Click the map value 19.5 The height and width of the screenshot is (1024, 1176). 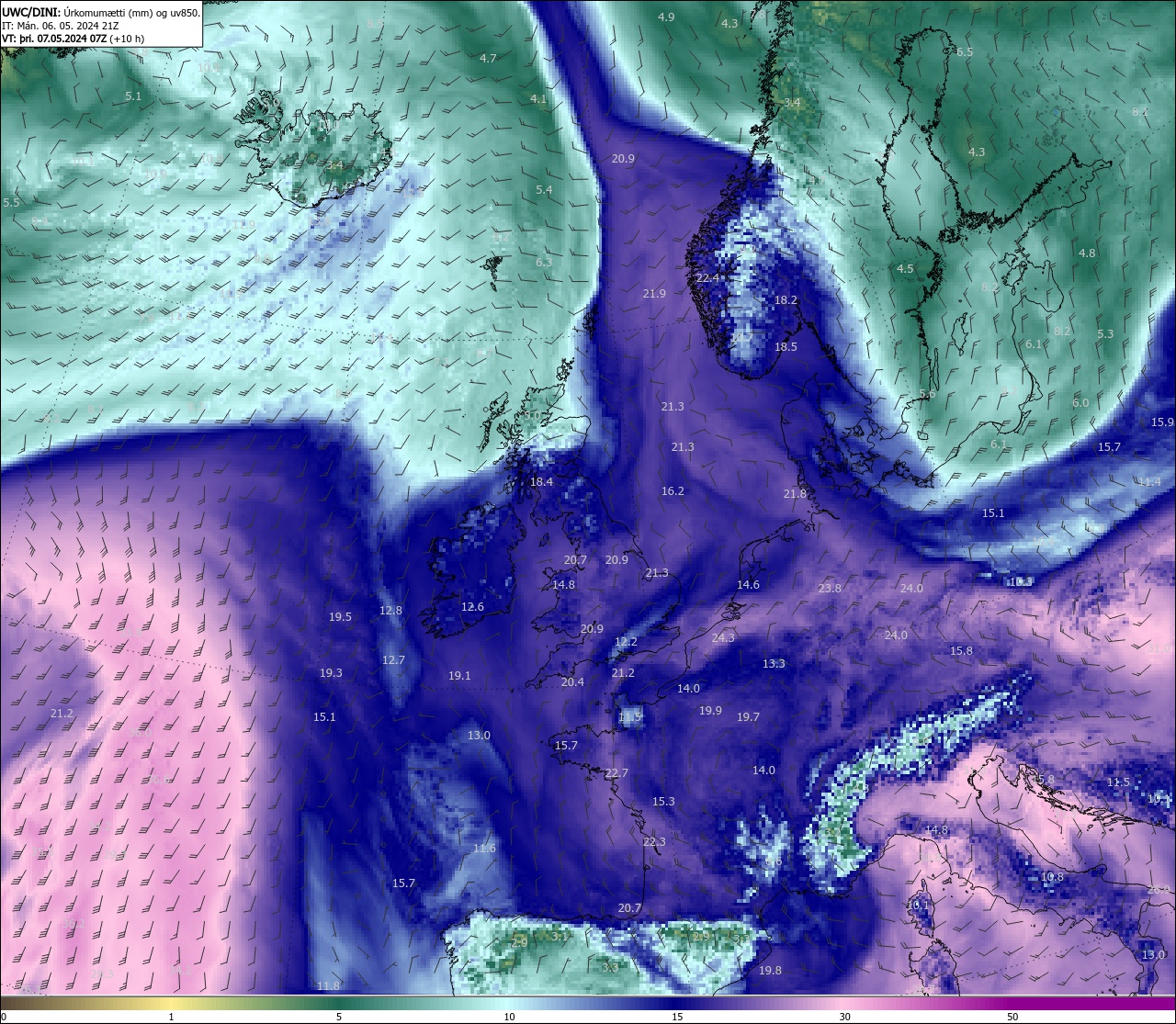[x=340, y=617]
